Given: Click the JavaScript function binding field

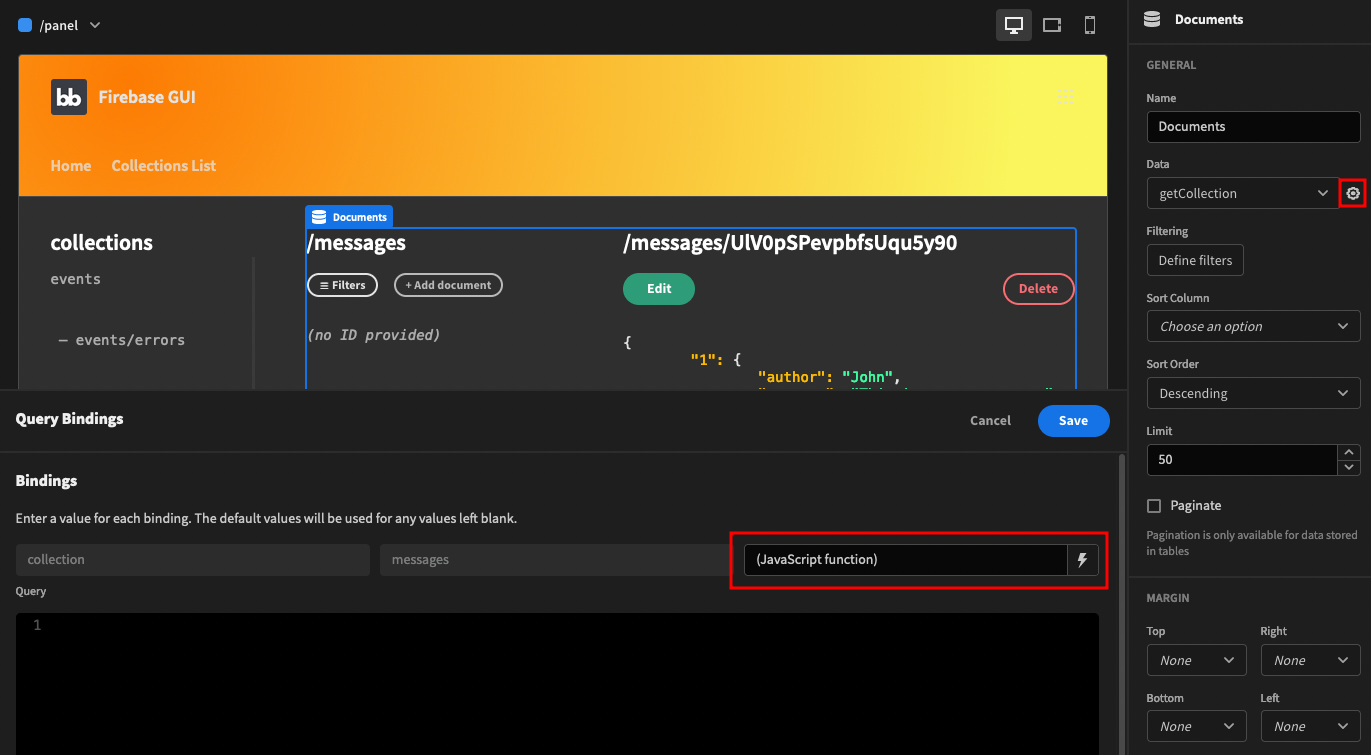Looking at the screenshot, I should [905, 560].
